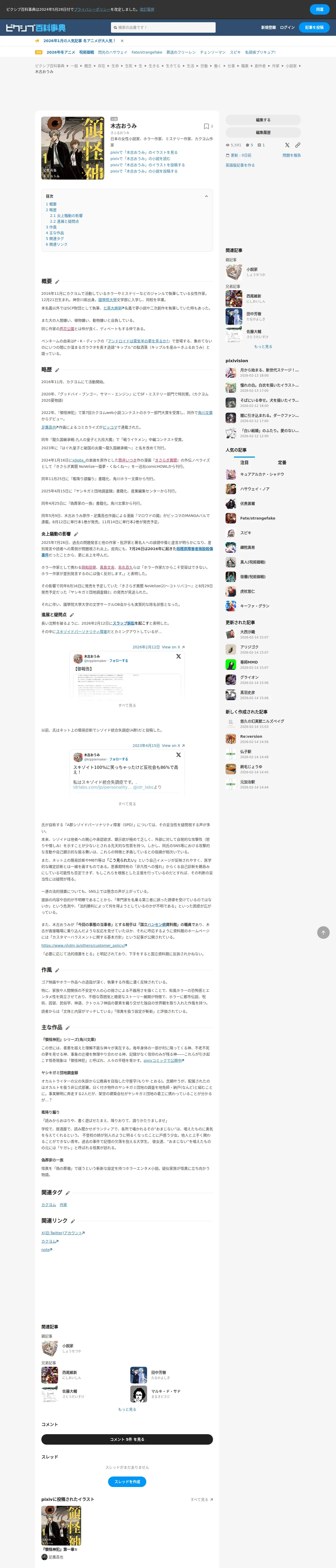The image size is (336, 1568).
Task: Collapse the 目次 table of contents
Action: 206,197
